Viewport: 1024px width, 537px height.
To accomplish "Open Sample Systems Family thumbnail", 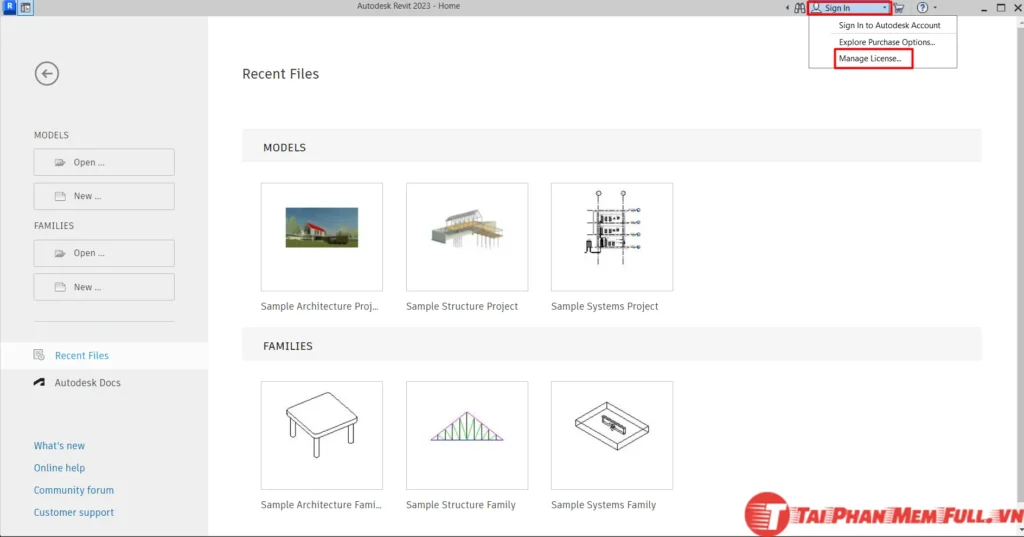I will click(x=612, y=435).
